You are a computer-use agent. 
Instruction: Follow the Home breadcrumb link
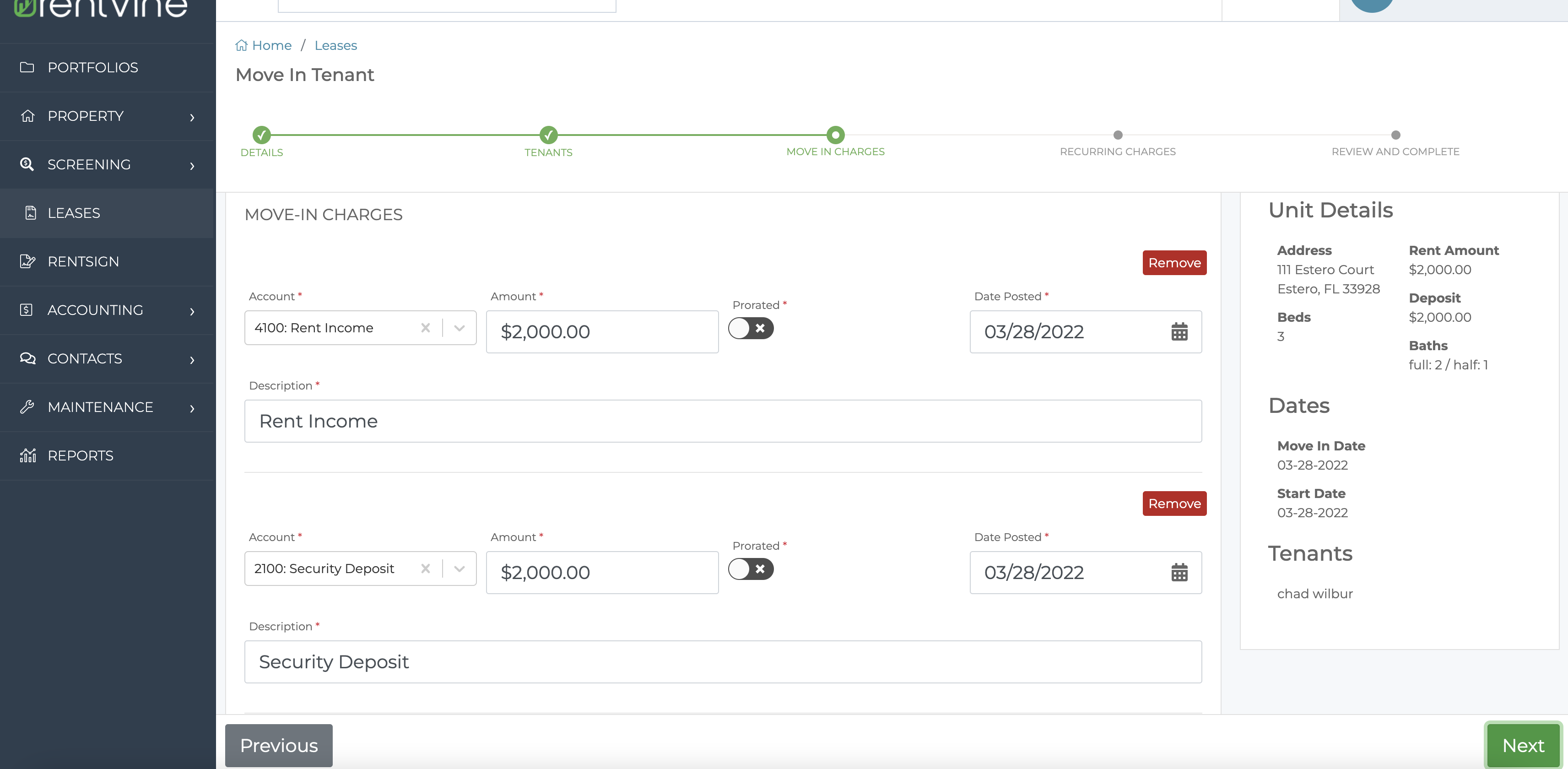[x=271, y=45]
